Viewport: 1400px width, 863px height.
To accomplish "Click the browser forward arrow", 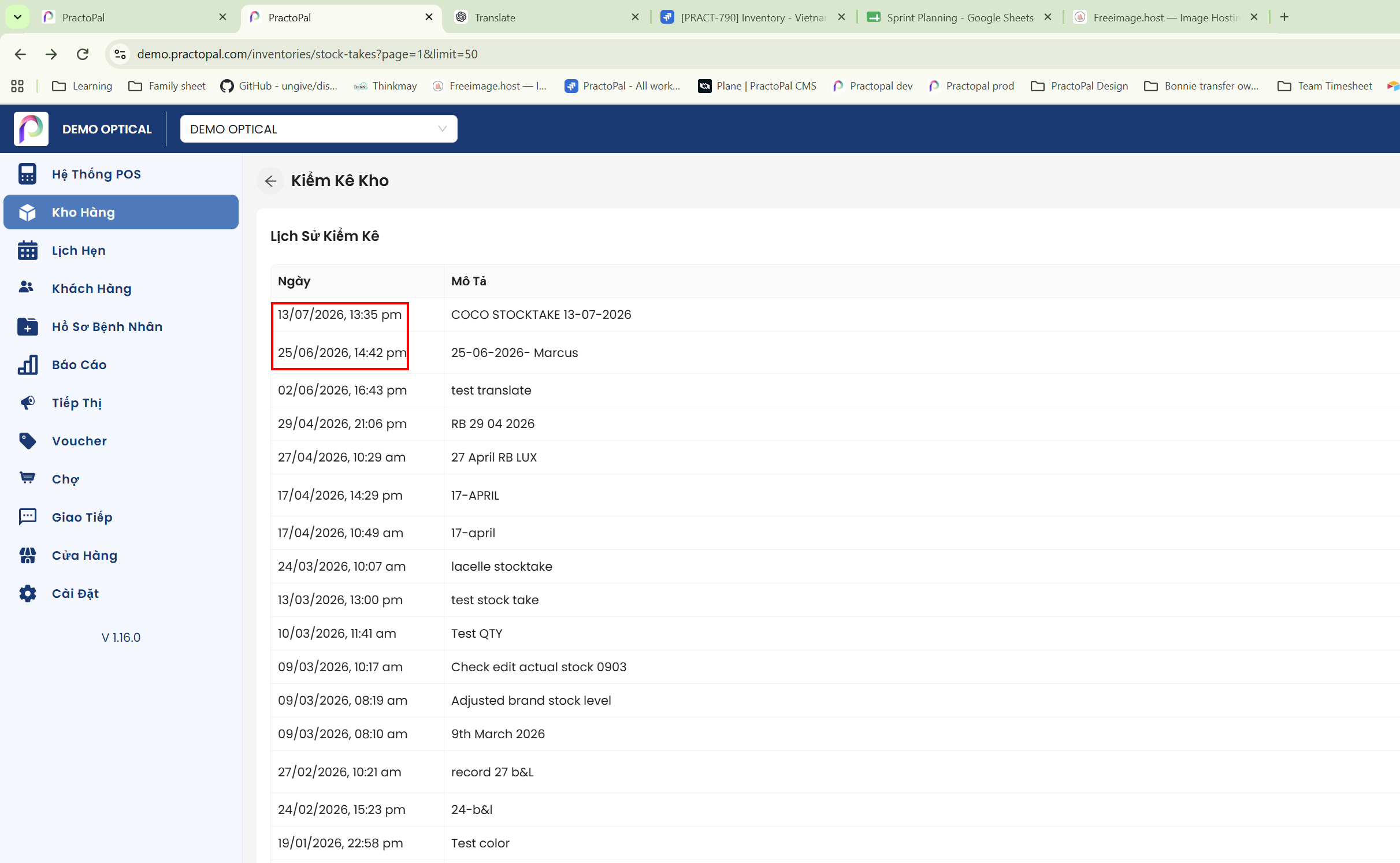I will pos(51,54).
